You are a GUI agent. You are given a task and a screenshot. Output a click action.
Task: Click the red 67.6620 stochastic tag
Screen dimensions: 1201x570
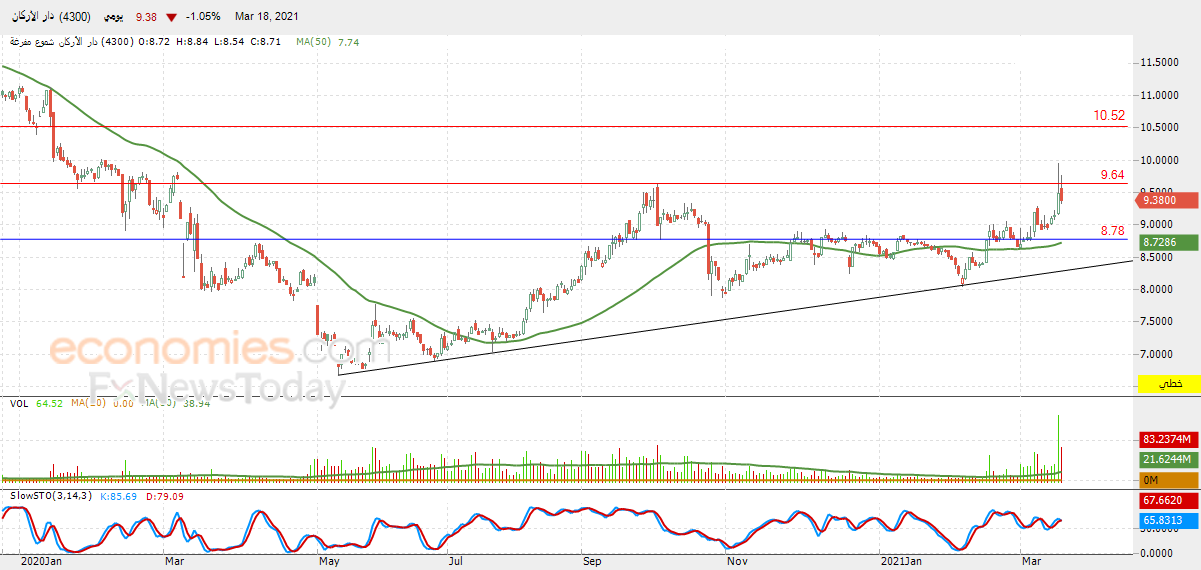(1169, 501)
